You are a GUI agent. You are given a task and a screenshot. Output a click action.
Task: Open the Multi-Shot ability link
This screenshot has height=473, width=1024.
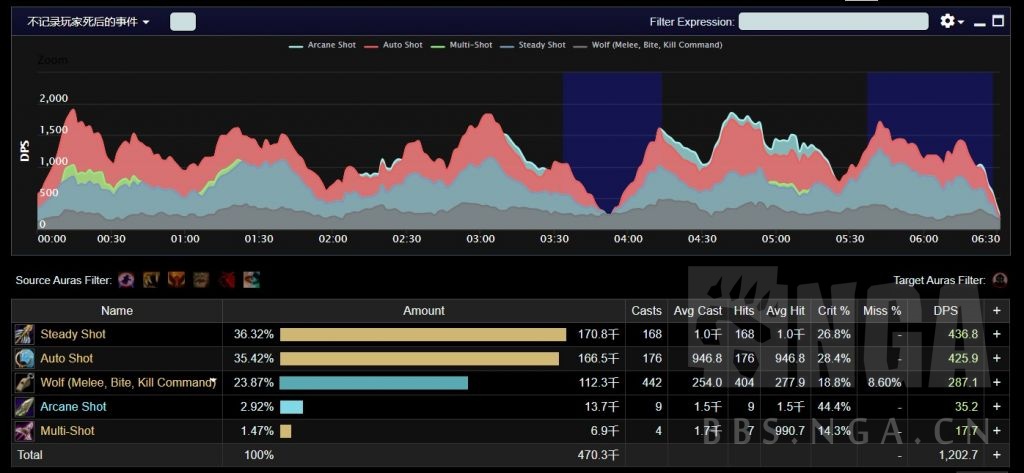tap(67, 431)
